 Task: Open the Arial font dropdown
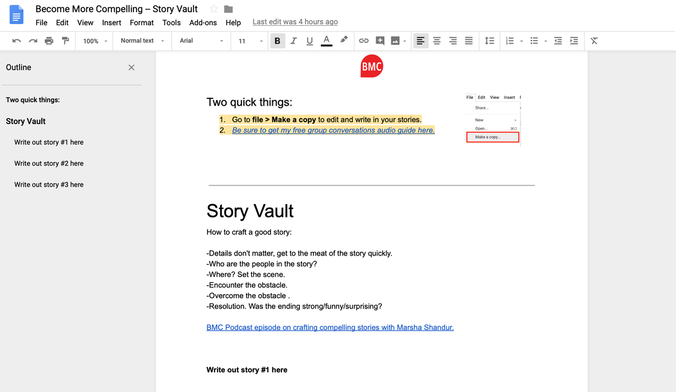pos(201,41)
